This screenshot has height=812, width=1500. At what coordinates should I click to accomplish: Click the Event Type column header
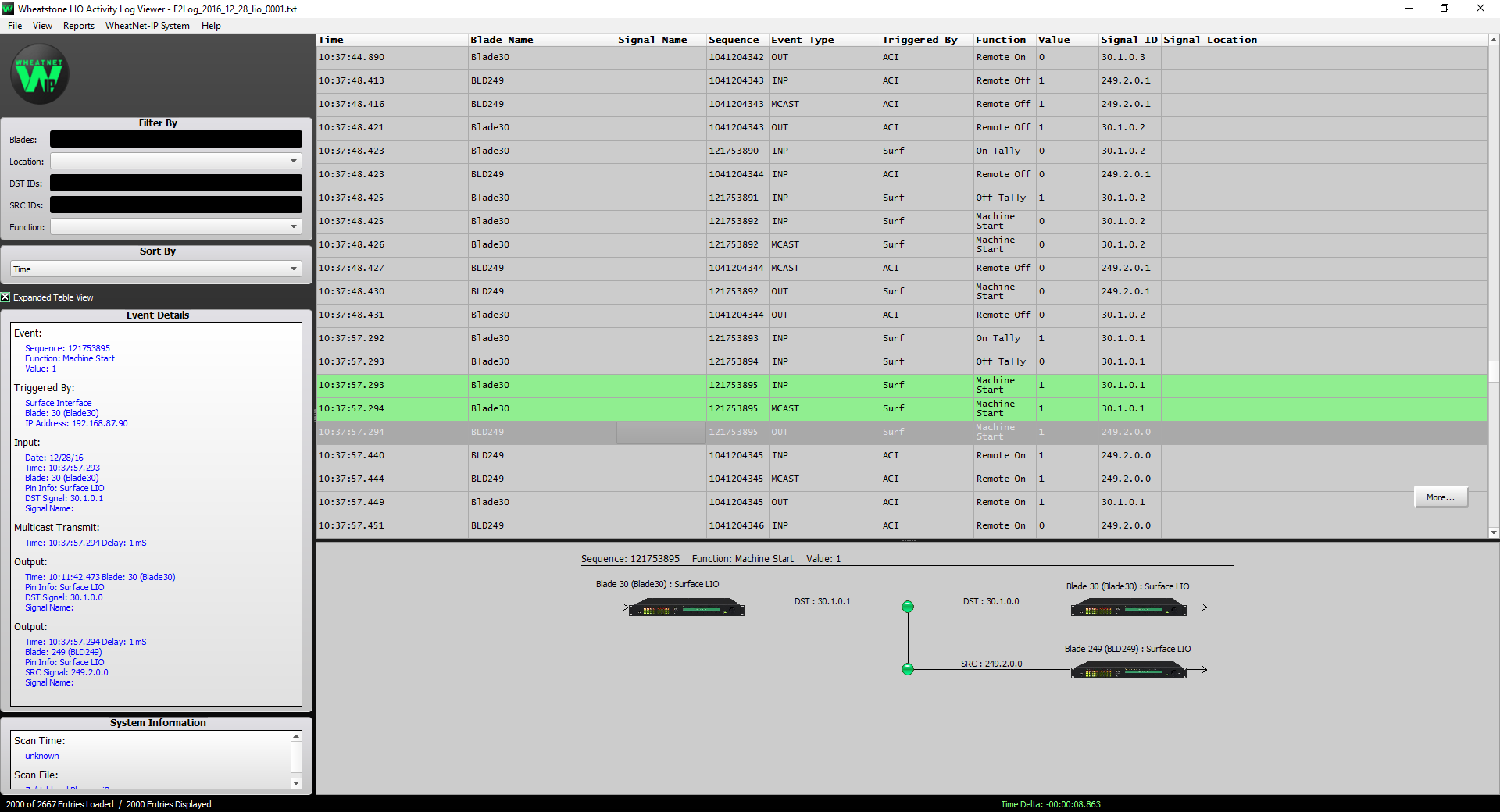click(x=824, y=40)
